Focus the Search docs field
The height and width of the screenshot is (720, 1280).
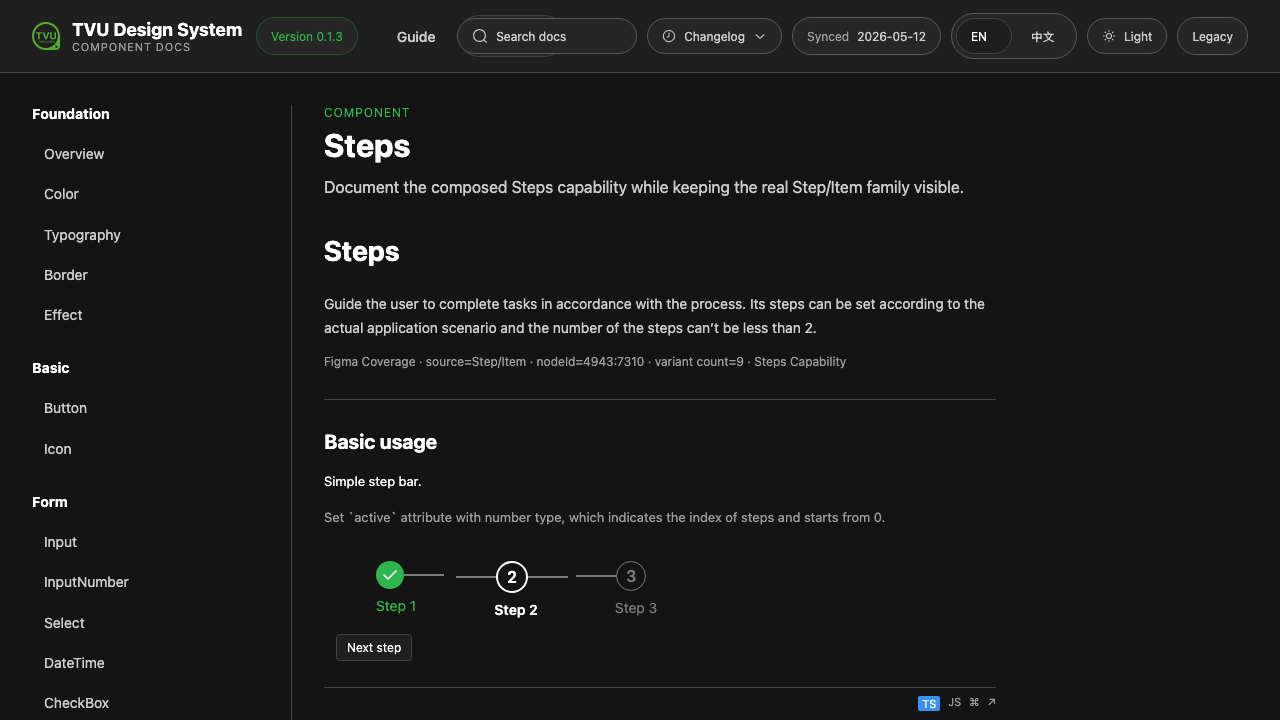tap(547, 36)
